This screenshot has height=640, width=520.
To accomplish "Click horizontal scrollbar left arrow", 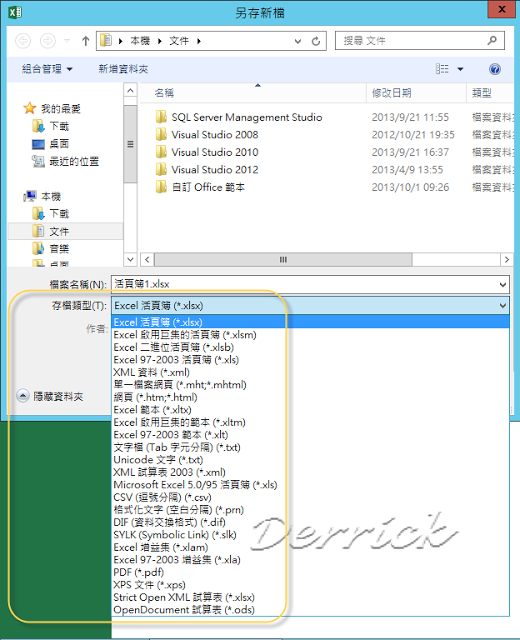I will pyautogui.click(x=147, y=260).
